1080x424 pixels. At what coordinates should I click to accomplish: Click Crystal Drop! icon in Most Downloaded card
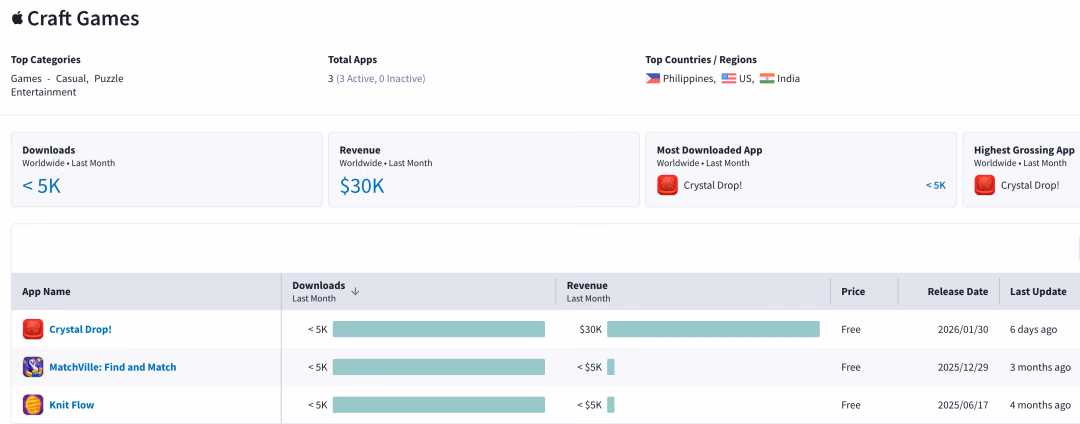click(667, 185)
